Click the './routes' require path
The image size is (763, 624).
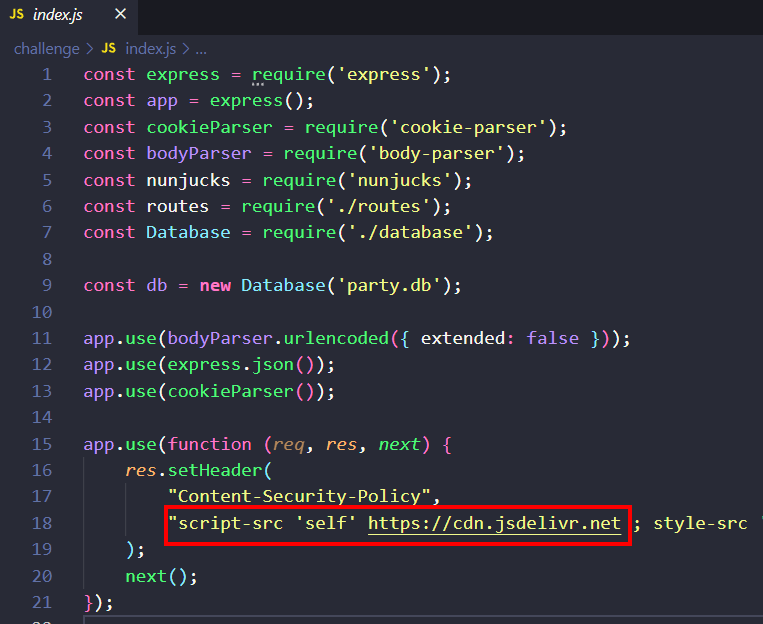[x=383, y=206]
